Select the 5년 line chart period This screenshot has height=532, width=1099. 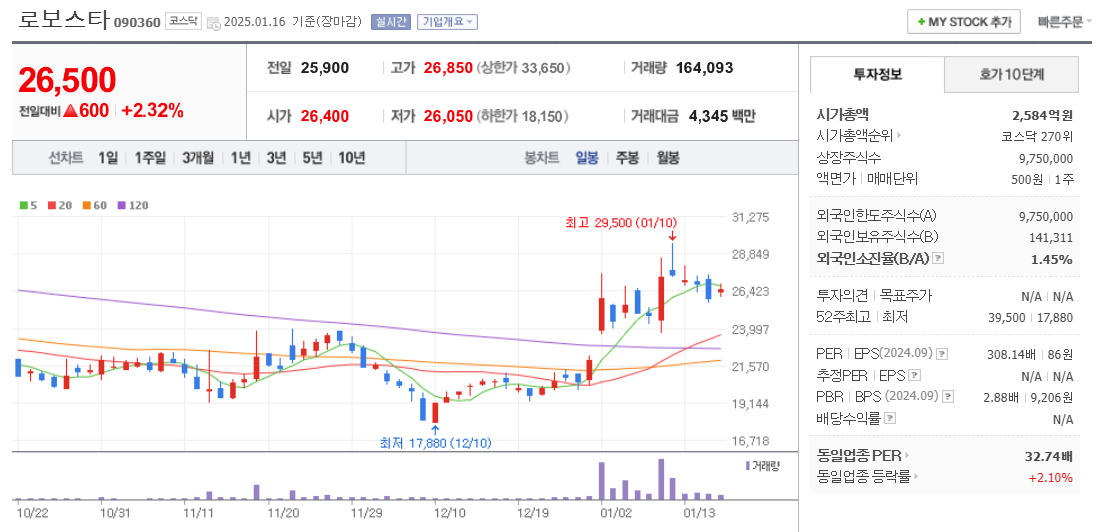[x=312, y=158]
